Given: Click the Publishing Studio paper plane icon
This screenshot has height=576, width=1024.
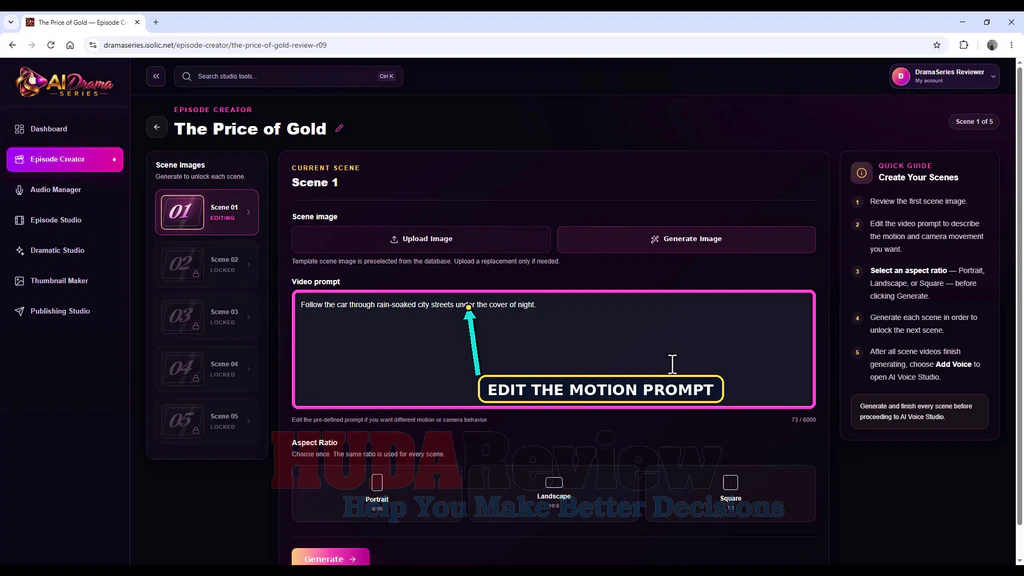Looking at the screenshot, I should (x=19, y=312).
